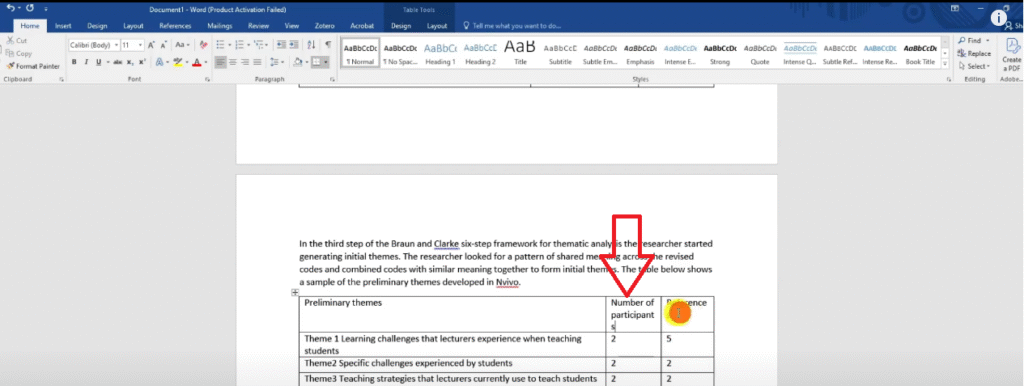Click the table move handle beside the table

[x=295, y=293]
